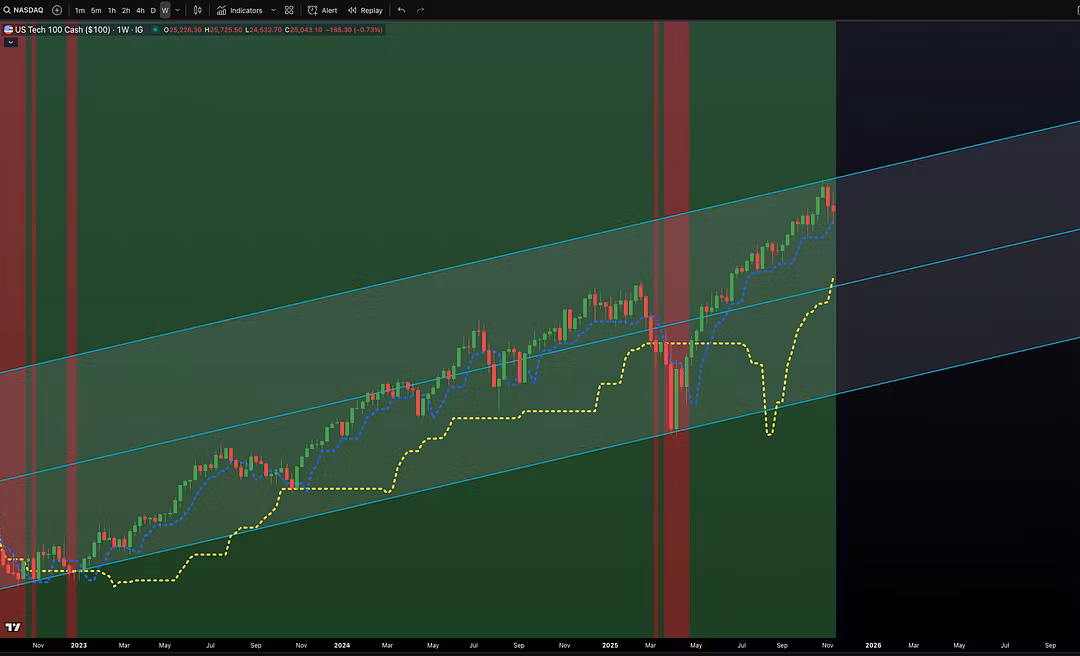This screenshot has height=656, width=1080.
Task: Select the 2h interval
Action: (126, 10)
